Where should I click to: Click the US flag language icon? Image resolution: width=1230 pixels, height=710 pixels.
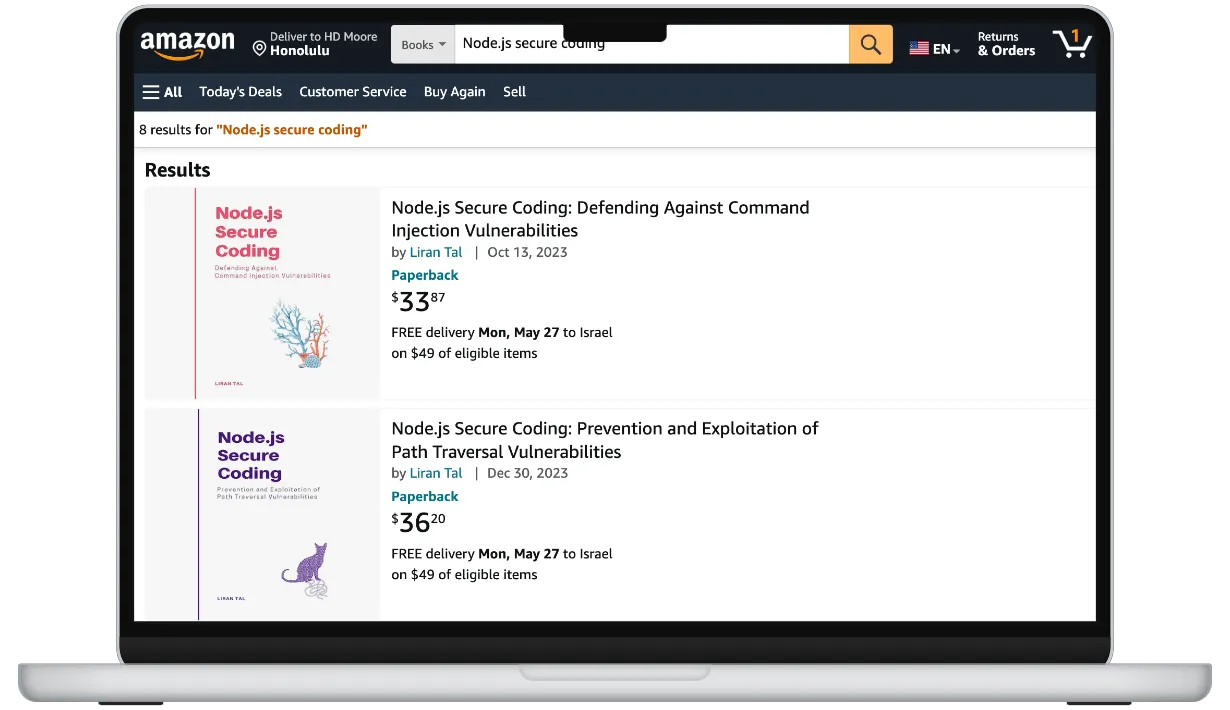[918, 46]
